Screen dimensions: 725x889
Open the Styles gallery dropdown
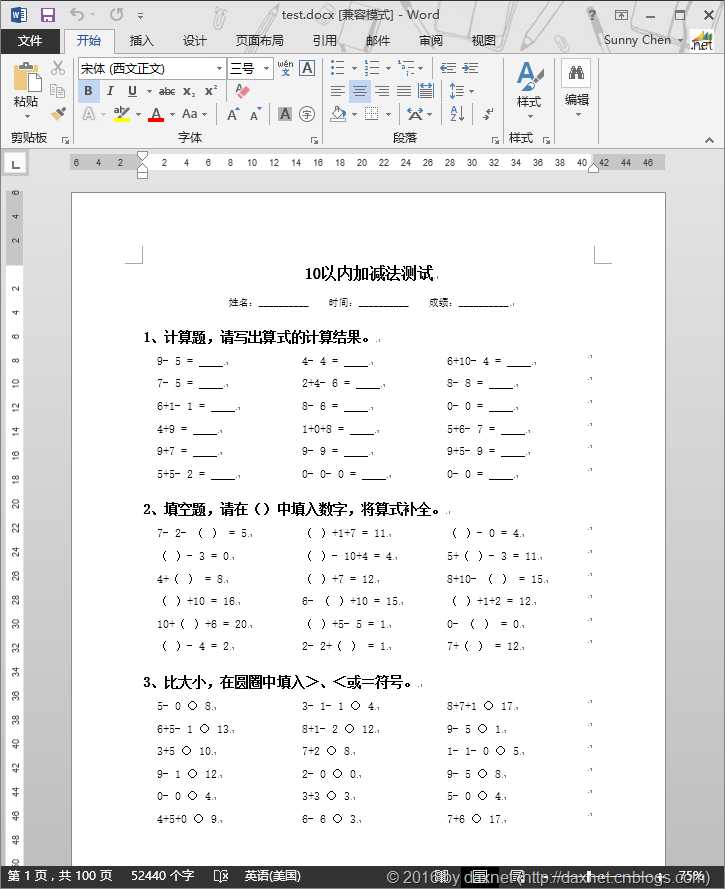coord(529,91)
